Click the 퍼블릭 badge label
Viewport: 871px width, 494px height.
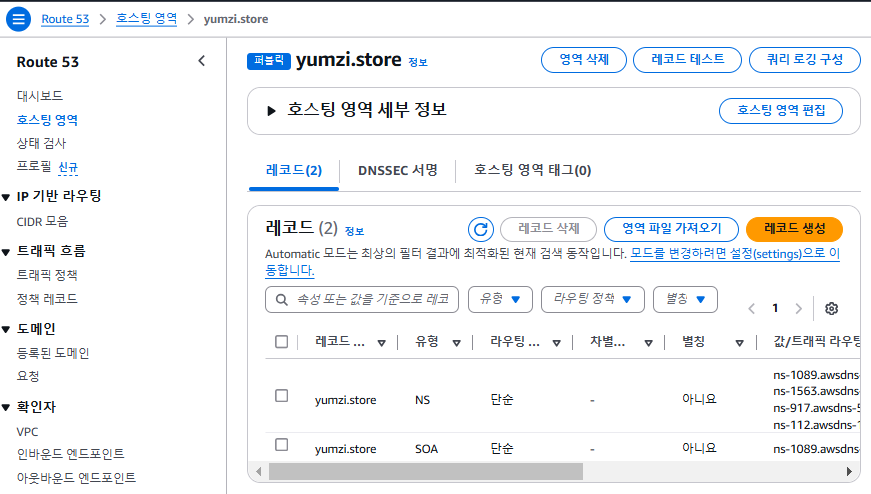(x=269, y=61)
